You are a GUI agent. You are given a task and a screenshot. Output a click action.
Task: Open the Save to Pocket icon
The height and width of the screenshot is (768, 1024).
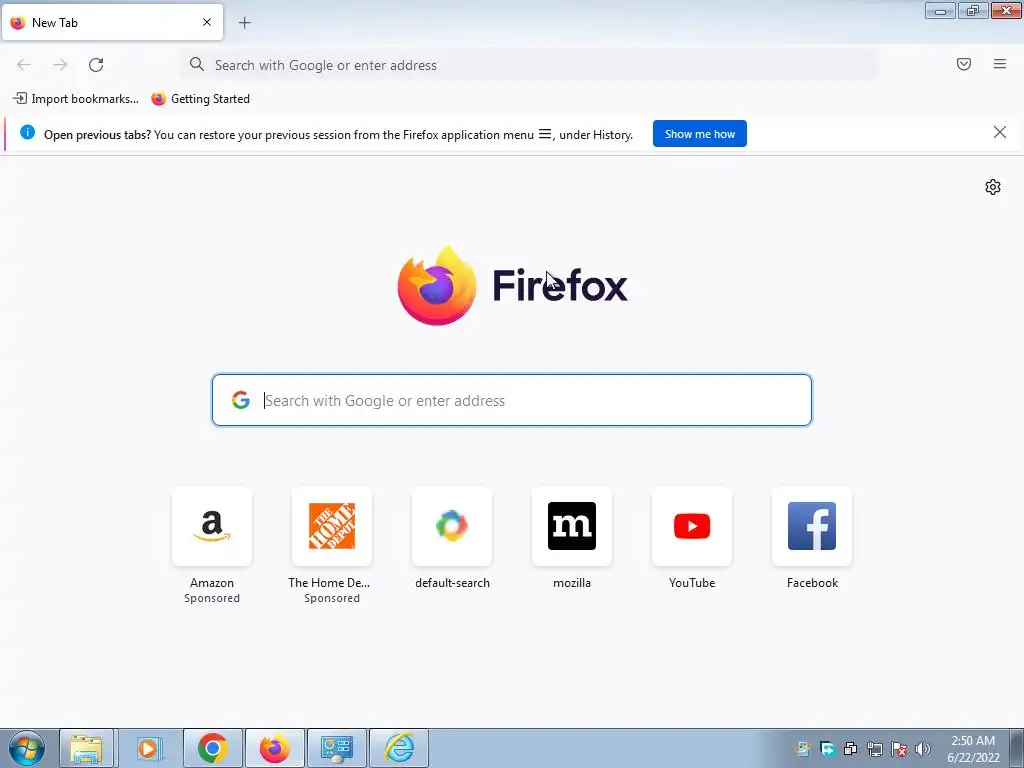coord(964,64)
